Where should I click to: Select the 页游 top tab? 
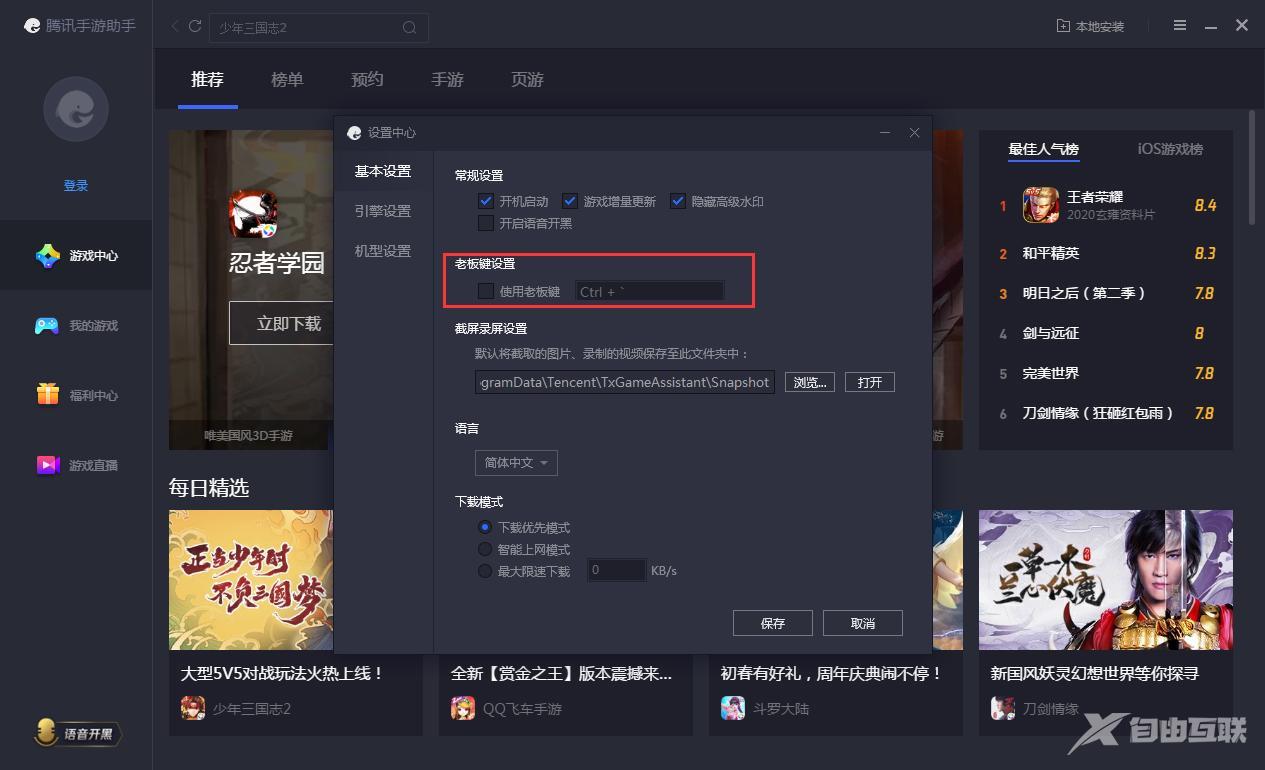tap(528, 80)
